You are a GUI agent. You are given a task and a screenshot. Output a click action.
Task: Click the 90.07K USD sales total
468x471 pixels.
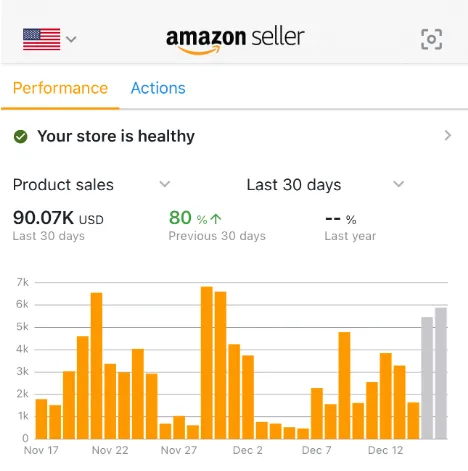pyautogui.click(x=58, y=218)
